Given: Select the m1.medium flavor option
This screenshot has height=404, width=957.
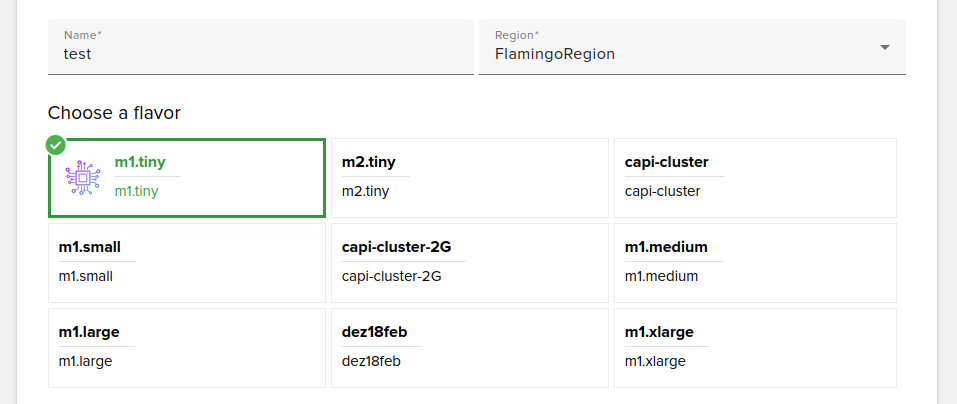Looking at the screenshot, I should coord(754,262).
